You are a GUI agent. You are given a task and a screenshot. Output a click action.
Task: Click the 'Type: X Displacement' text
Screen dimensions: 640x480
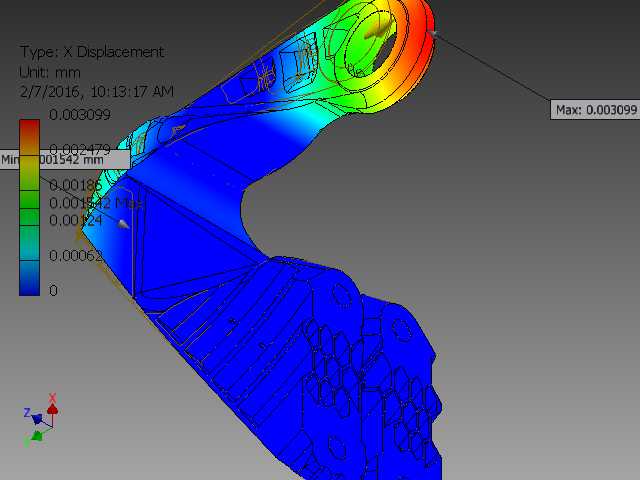(x=92, y=52)
